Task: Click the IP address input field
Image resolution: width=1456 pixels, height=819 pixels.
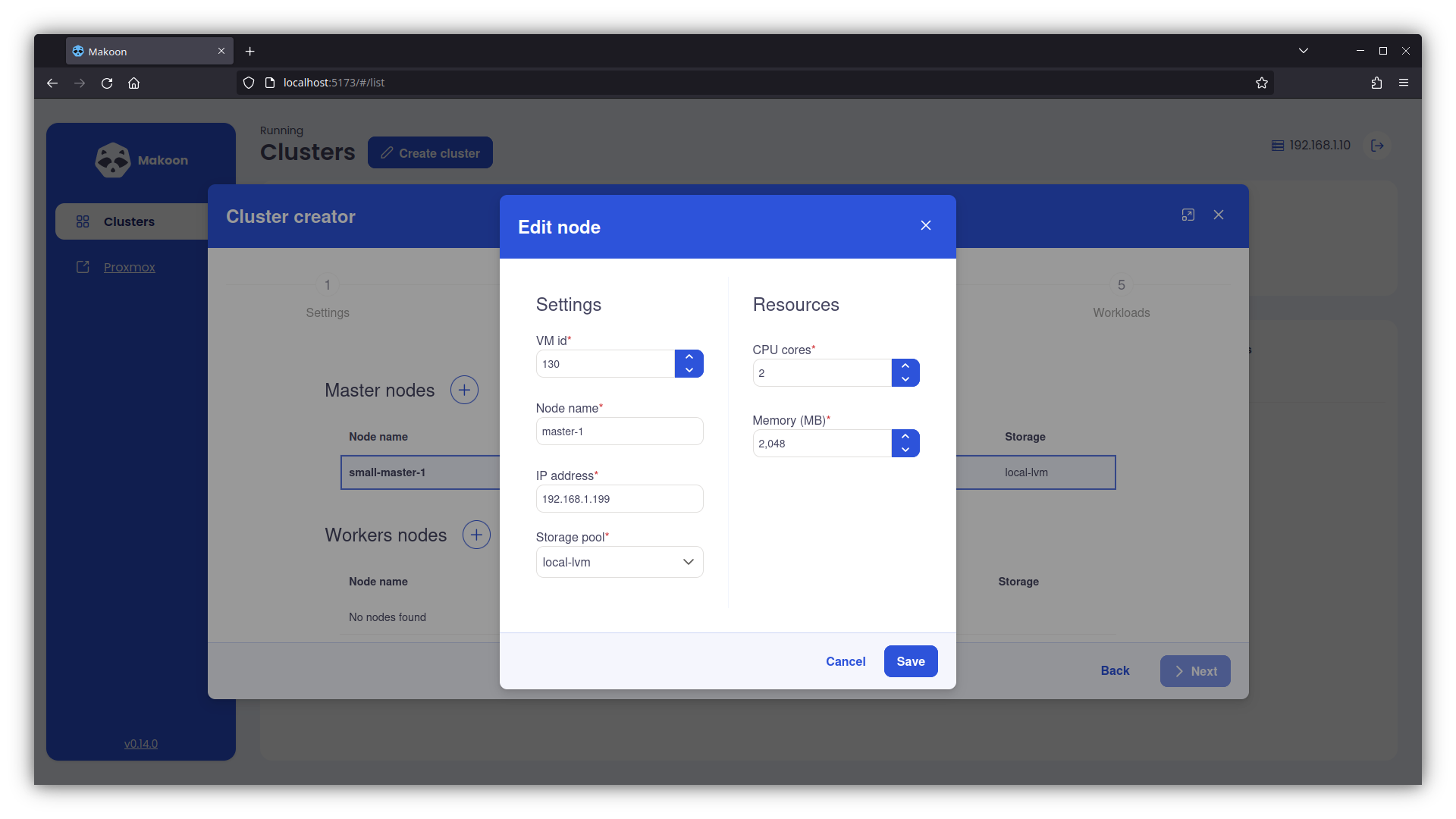Action: coord(619,499)
